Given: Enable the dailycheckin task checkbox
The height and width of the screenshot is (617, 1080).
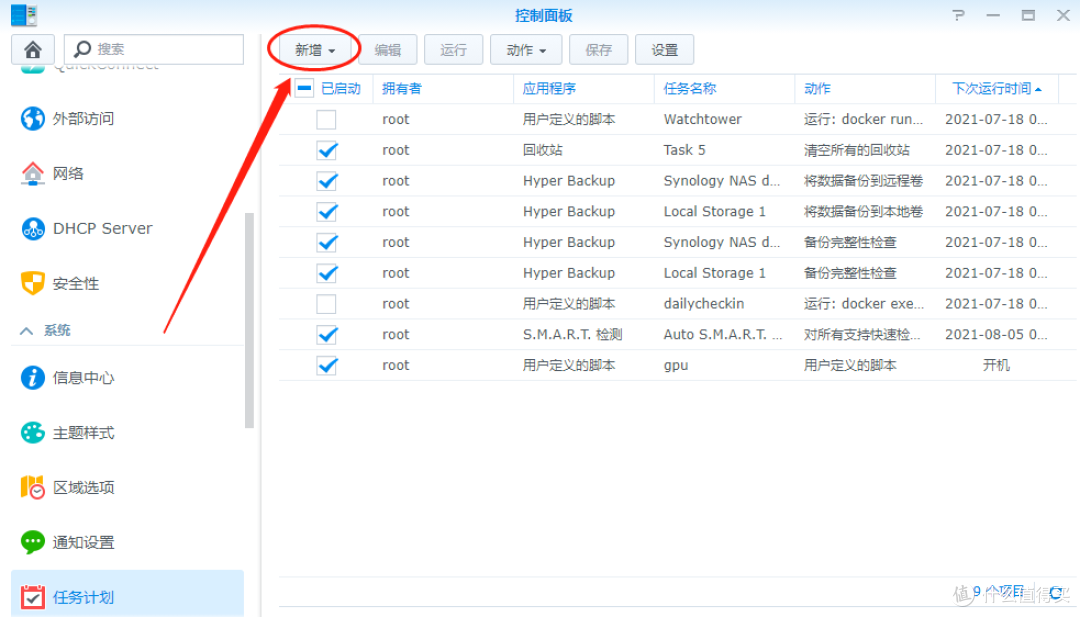Looking at the screenshot, I should (326, 304).
